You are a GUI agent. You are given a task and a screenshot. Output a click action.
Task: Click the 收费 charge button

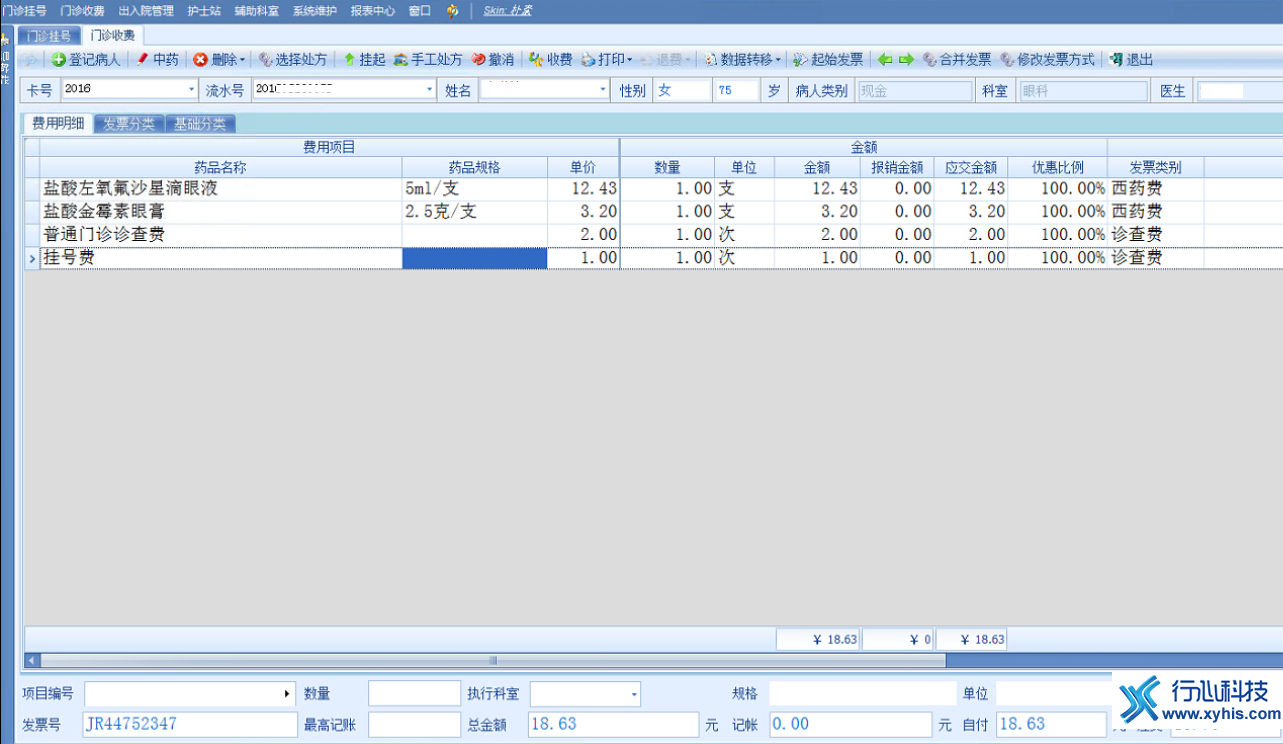click(x=551, y=60)
